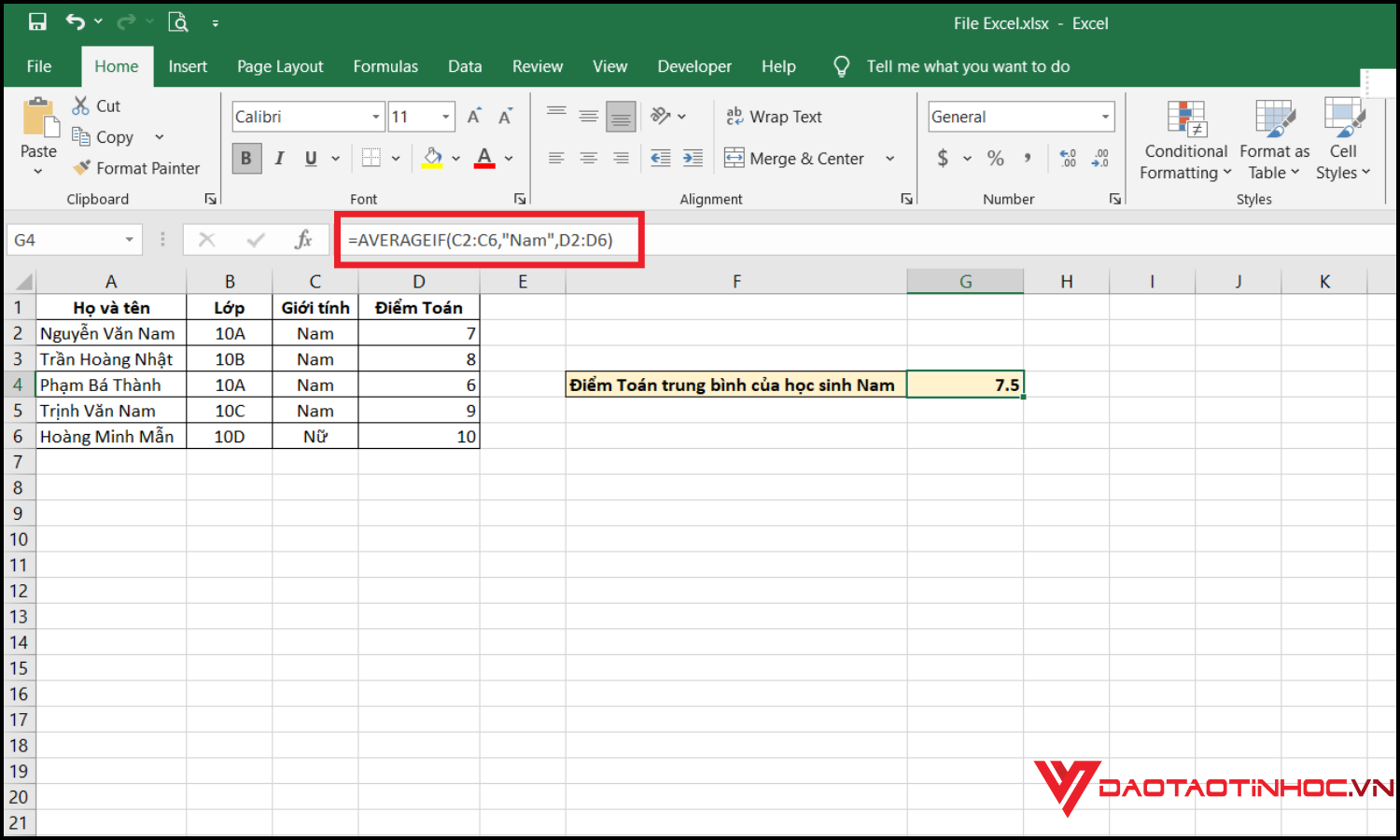This screenshot has height=840, width=1400.
Task: Open Conditional Formatting menu
Action: pos(1185,140)
